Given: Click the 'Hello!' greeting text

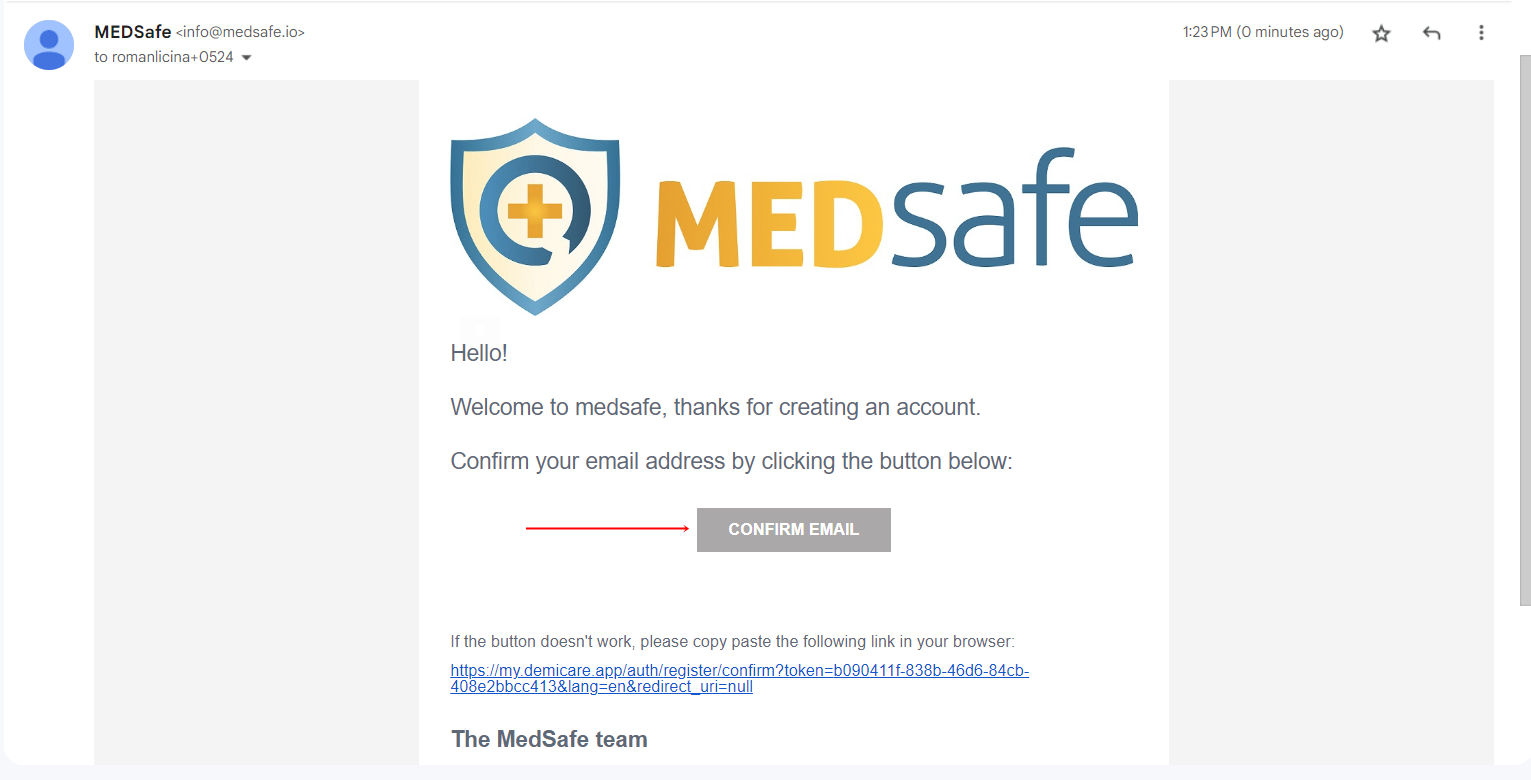Looking at the screenshot, I should [479, 353].
